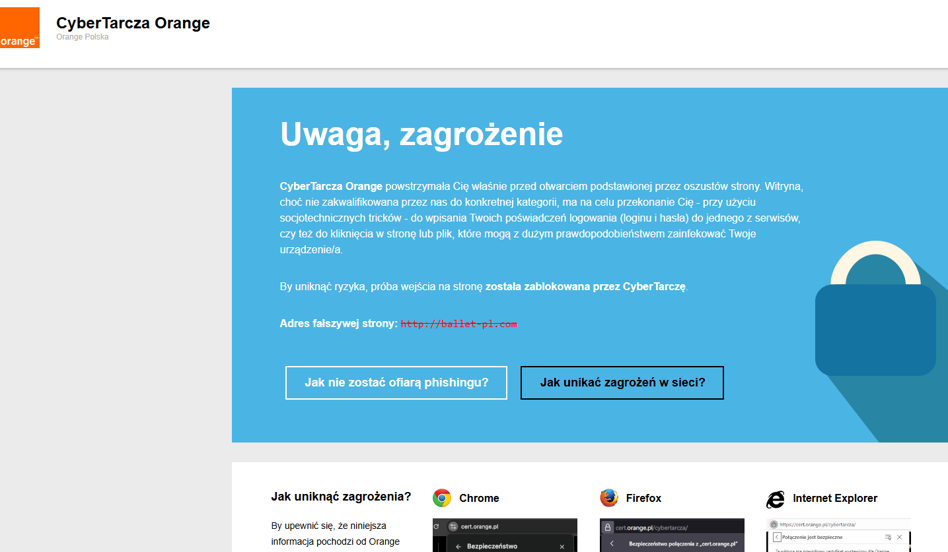Click the 'Uwaga, zagrożenie' heading
948x552 pixels.
(x=421, y=134)
